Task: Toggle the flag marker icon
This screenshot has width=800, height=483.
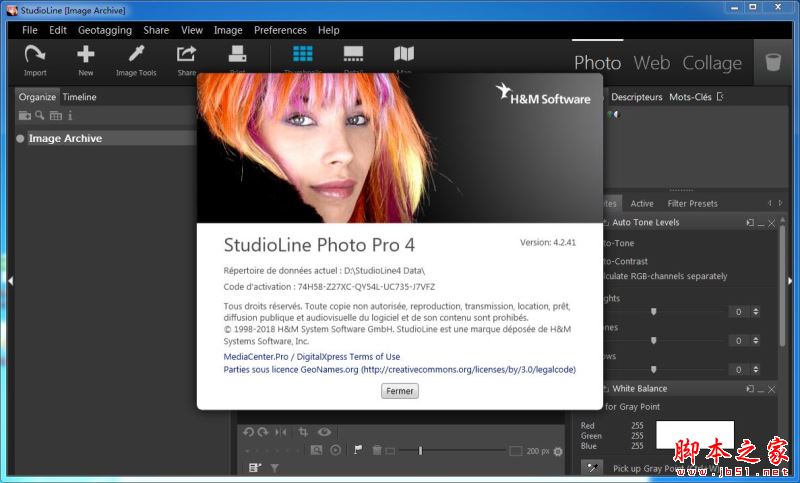Action: [358, 450]
